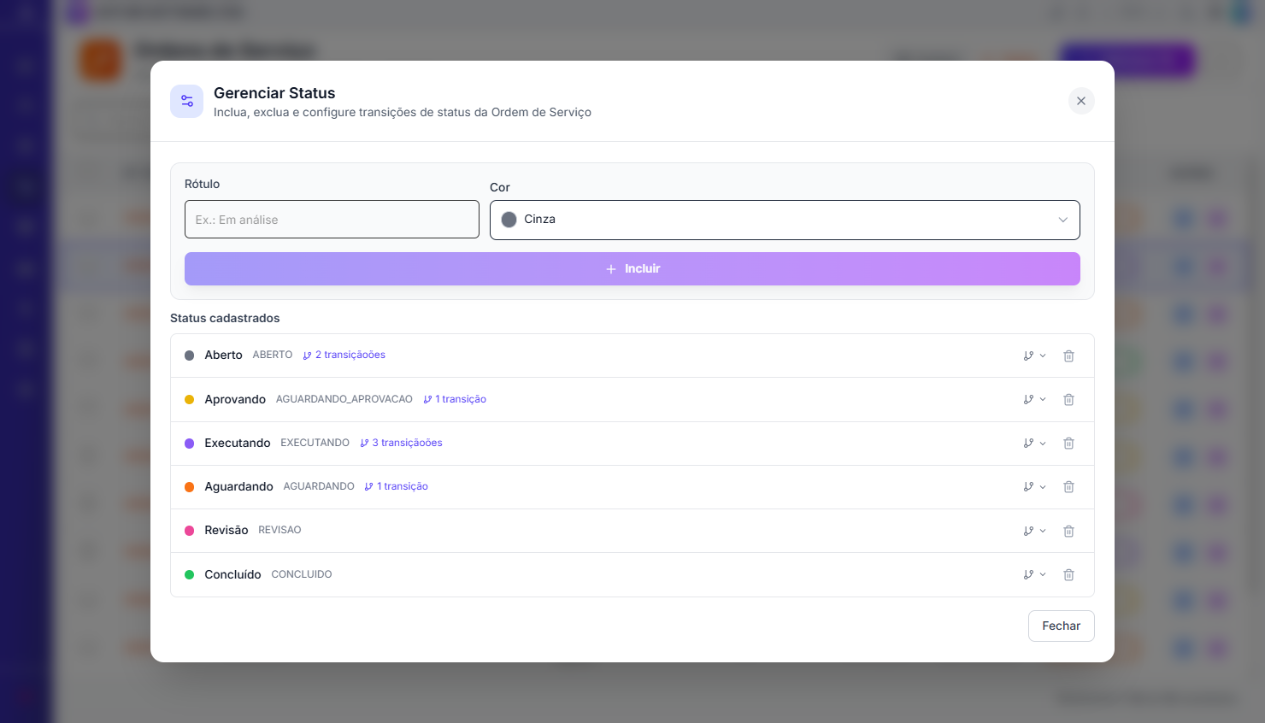Click '1 transição' link on Aprovando row

[x=454, y=399]
